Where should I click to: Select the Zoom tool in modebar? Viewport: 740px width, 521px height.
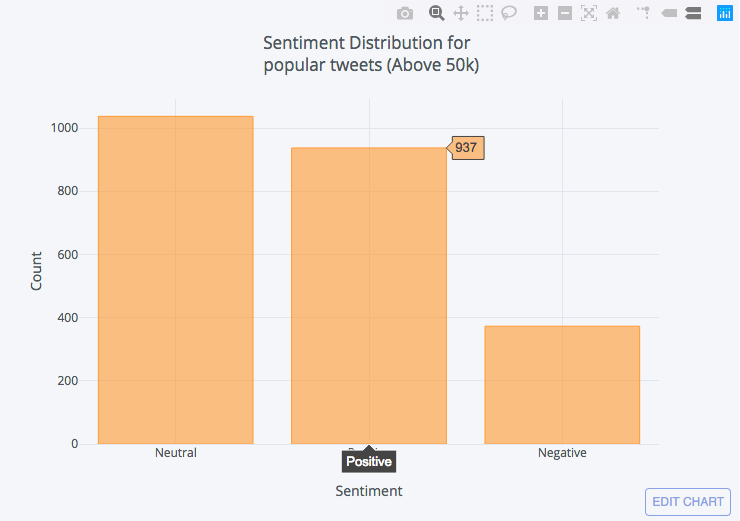tap(436, 13)
